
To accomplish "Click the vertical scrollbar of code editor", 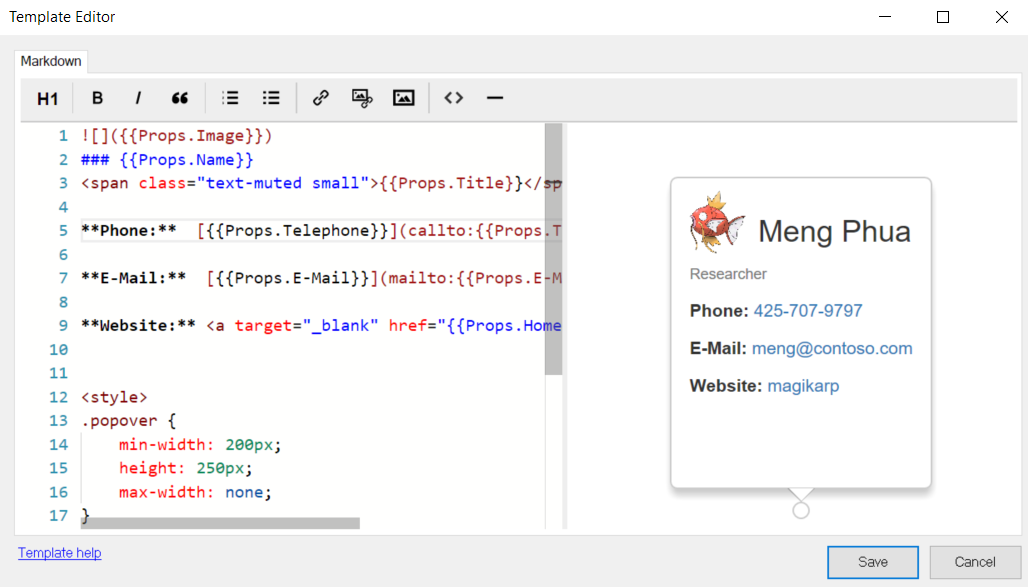I will tap(554, 249).
